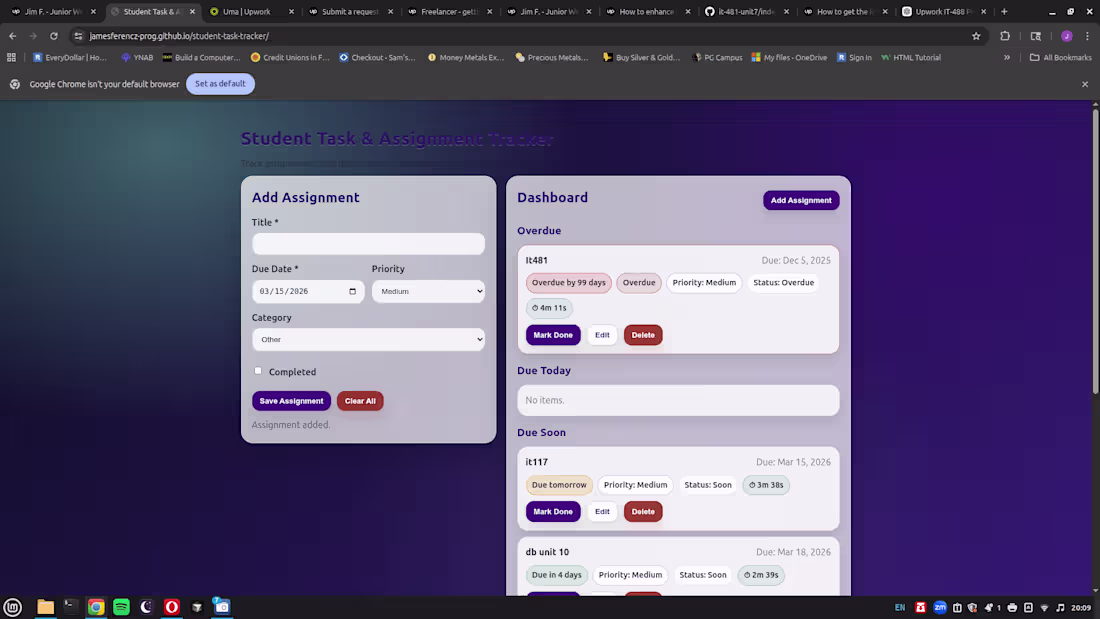Image resolution: width=1100 pixels, height=619 pixels.
Task: Check the Completed checkbox
Action: [x=258, y=371]
